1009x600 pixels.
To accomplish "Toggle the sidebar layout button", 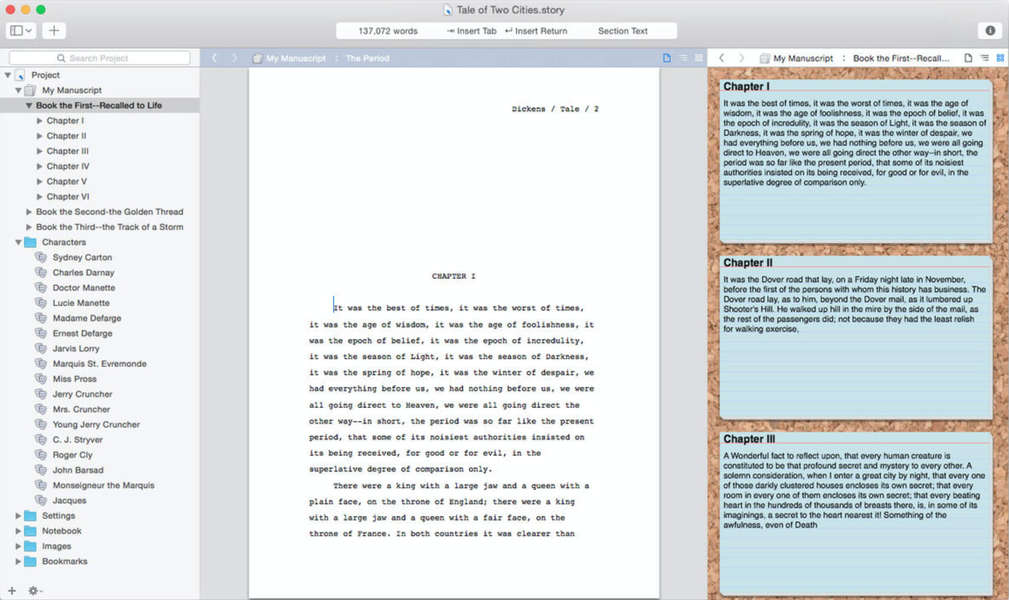I will (21, 30).
